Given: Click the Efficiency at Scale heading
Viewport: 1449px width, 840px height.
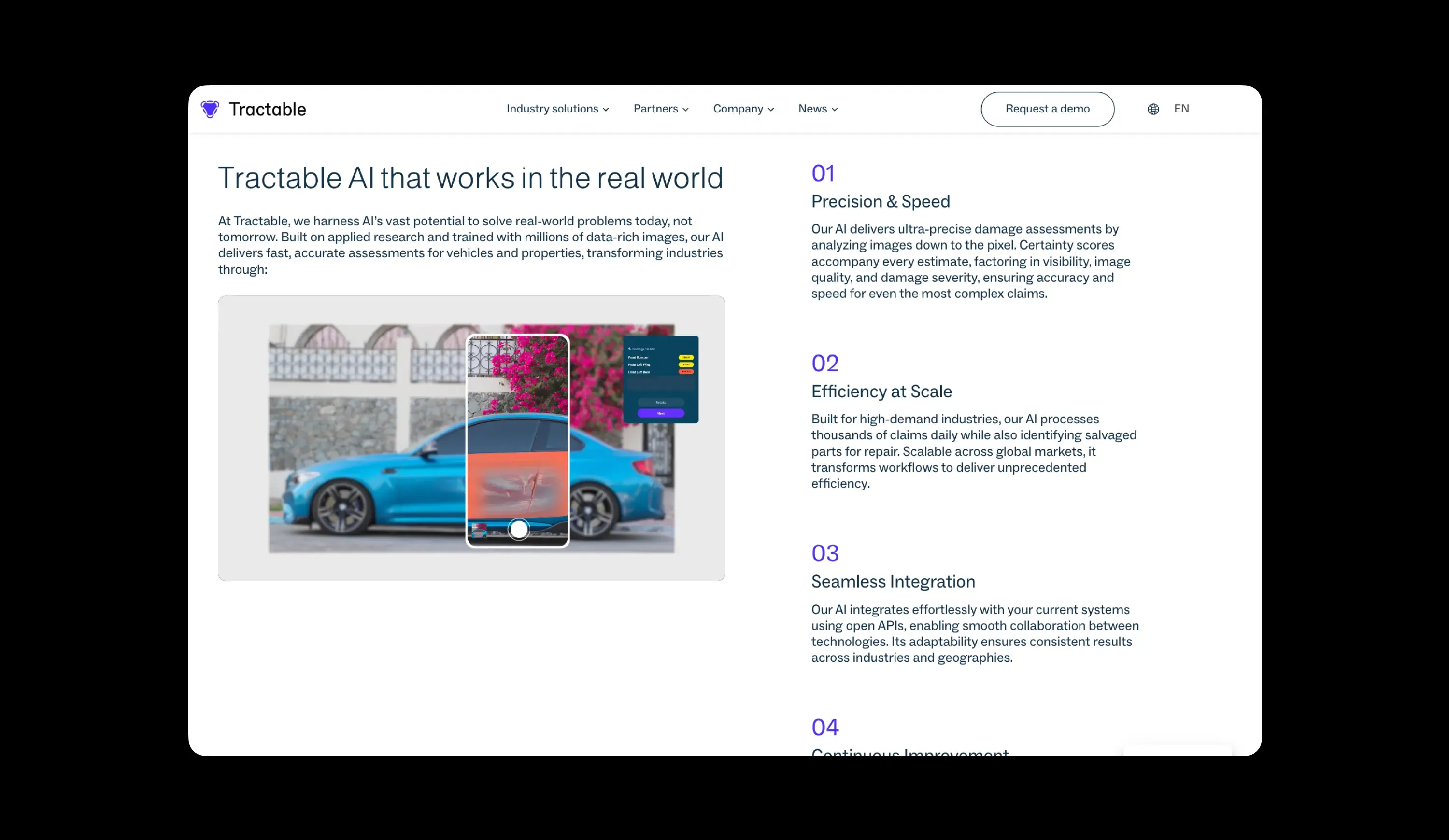Looking at the screenshot, I should tap(881, 392).
